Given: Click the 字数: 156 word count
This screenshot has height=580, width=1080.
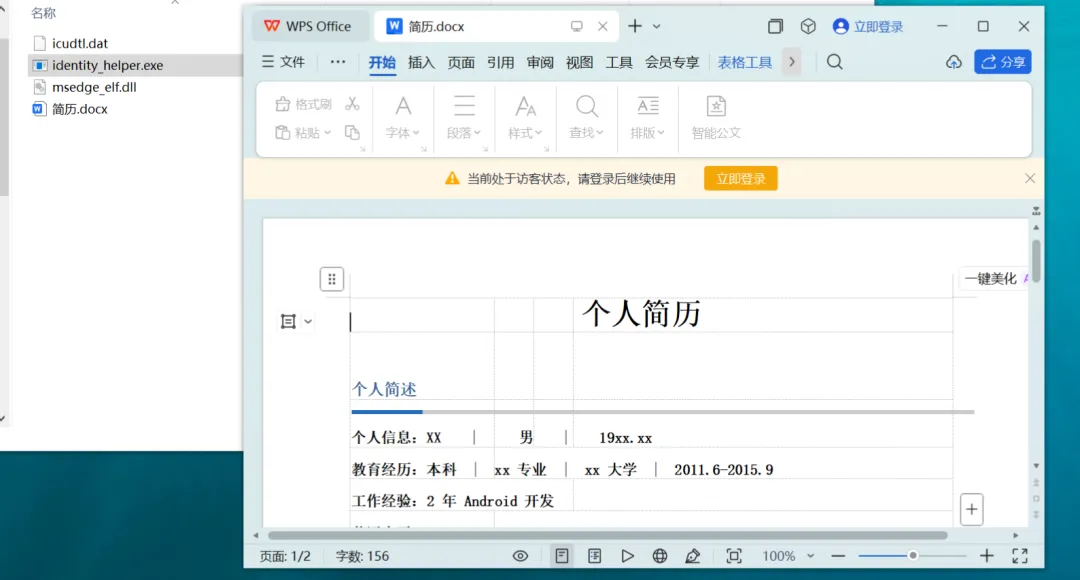Looking at the screenshot, I should 362,556.
